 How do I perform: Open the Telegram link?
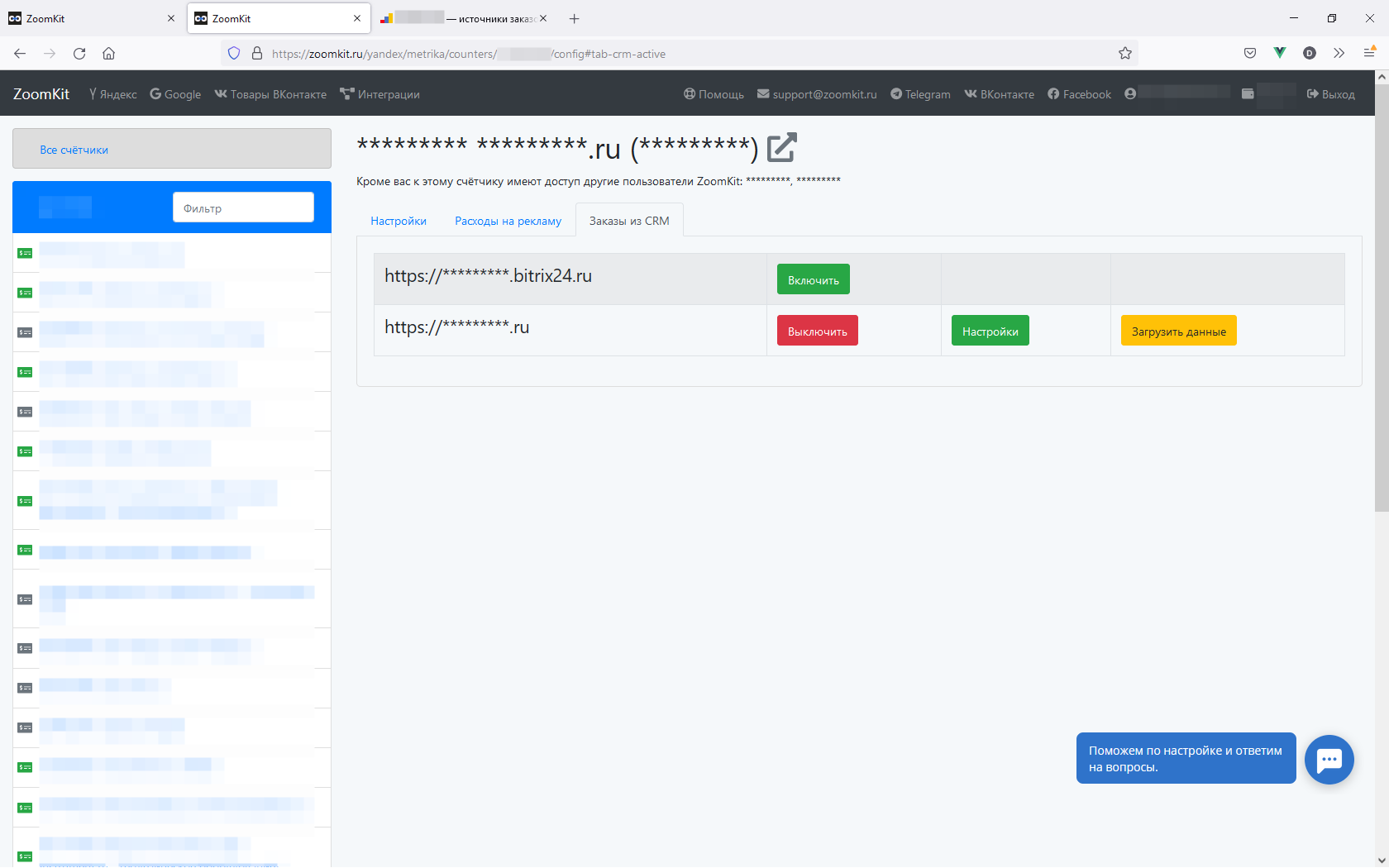pyautogui.click(x=920, y=94)
